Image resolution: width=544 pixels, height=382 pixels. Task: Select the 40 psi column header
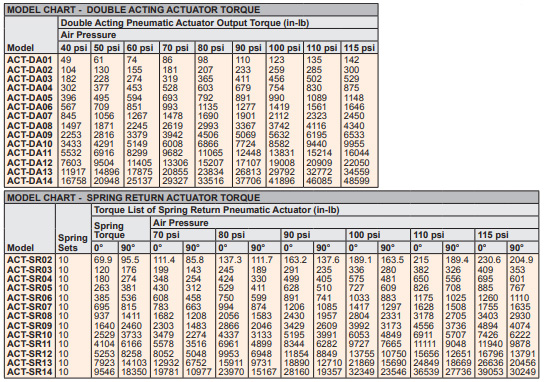(74, 48)
